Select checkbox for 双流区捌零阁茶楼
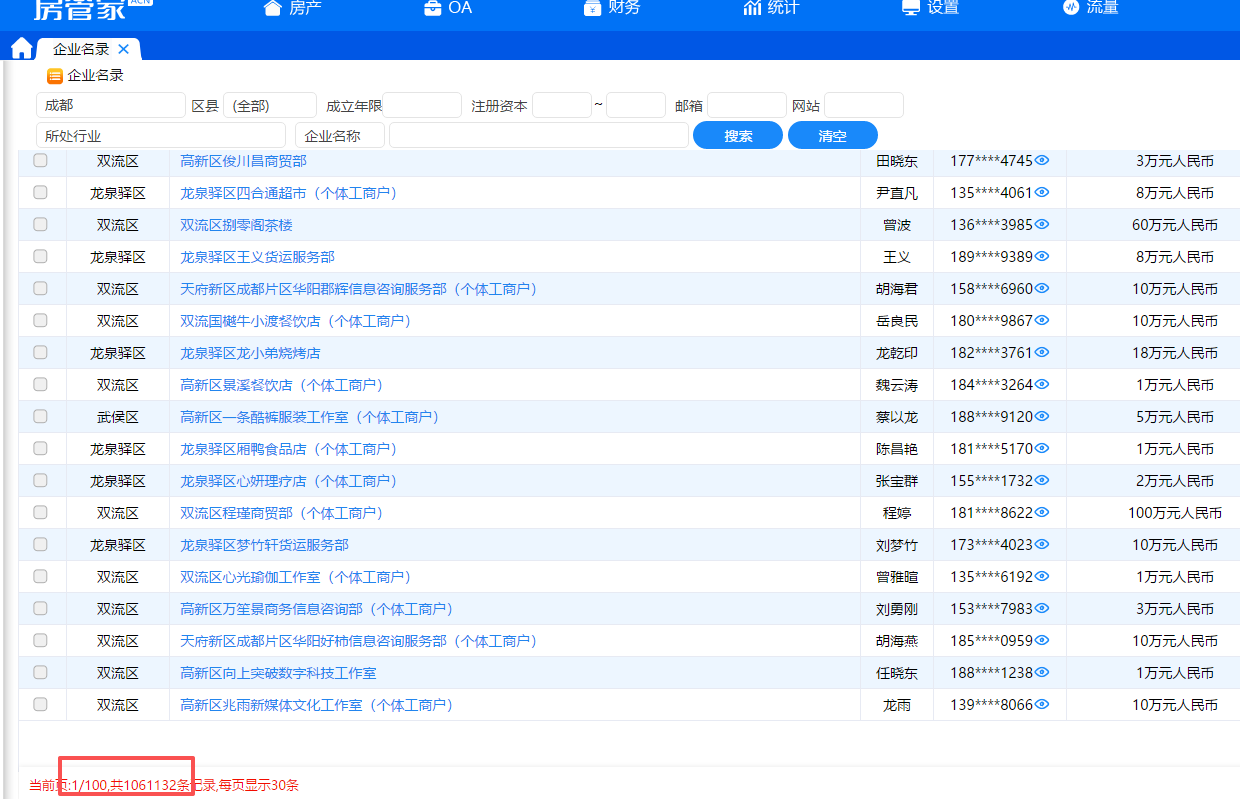Viewport: 1240px width, 799px height. (40, 225)
